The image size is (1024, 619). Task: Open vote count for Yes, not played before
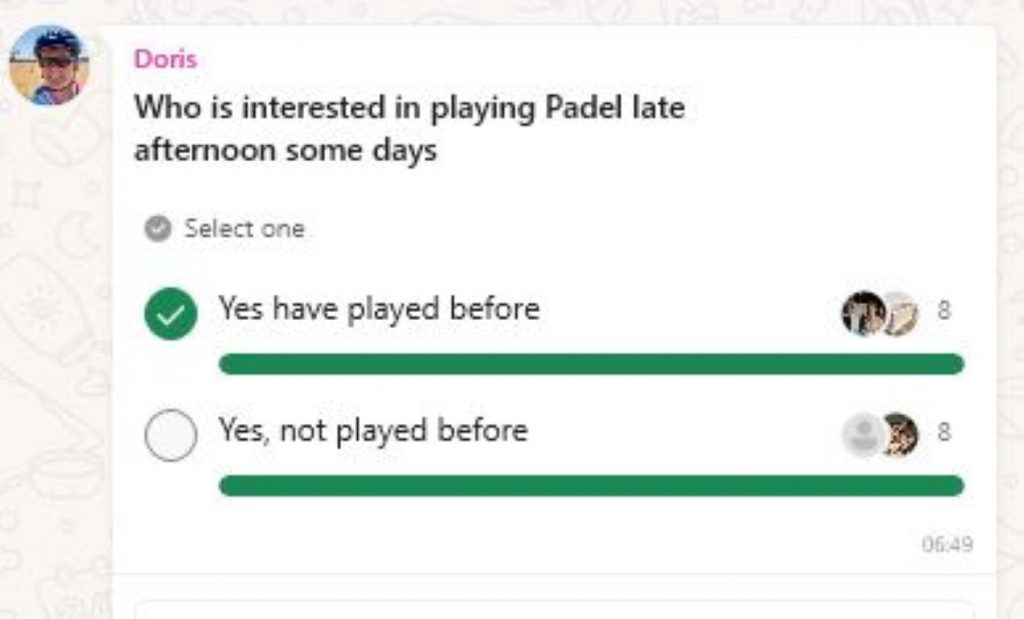943,433
